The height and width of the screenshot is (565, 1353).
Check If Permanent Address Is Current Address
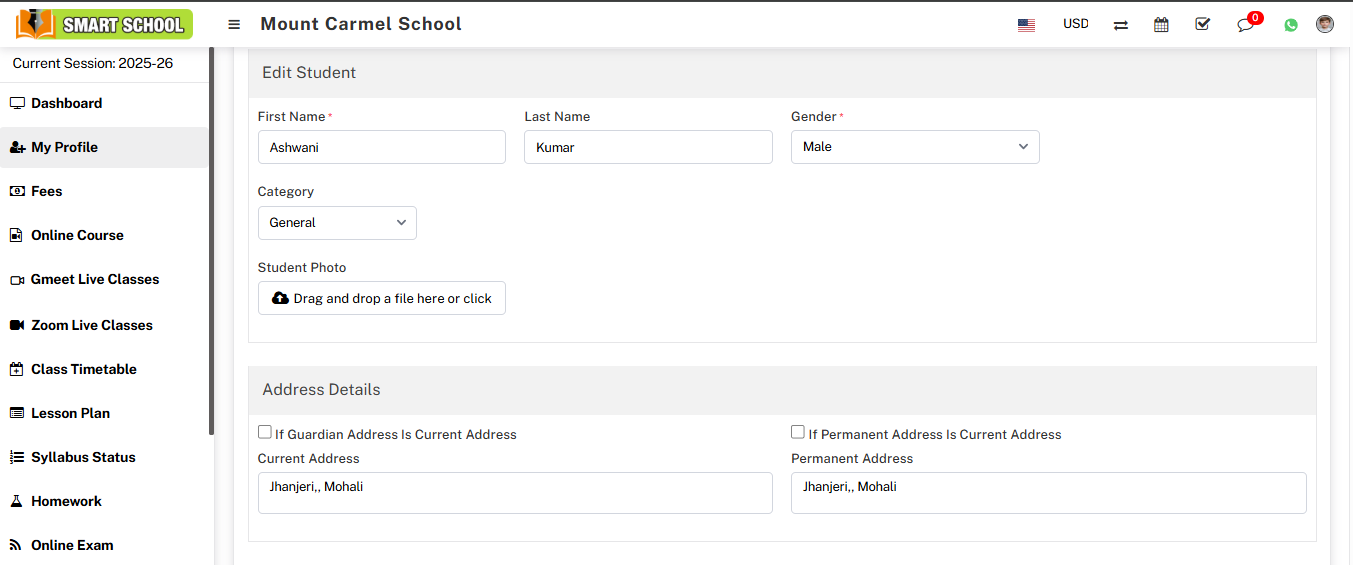[x=798, y=432]
